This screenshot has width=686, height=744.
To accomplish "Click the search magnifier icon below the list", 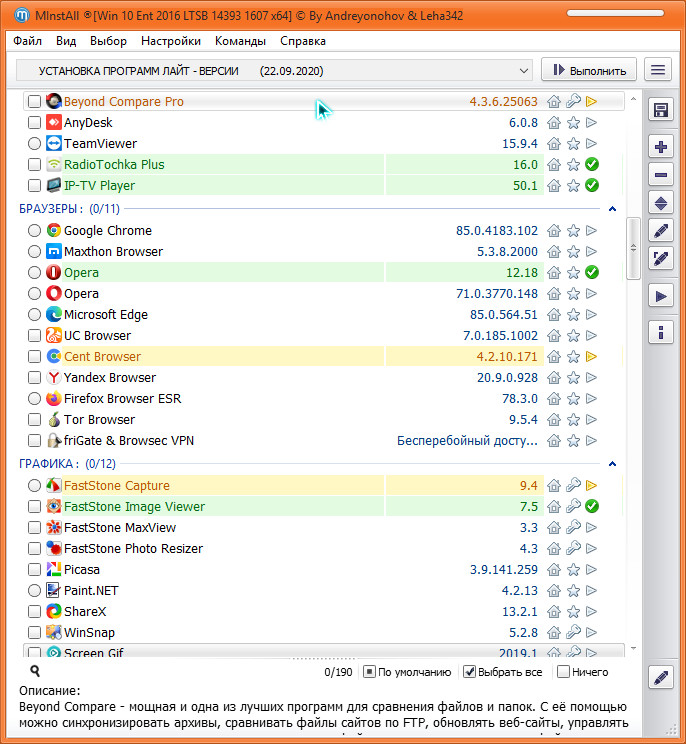I will click(x=35, y=672).
